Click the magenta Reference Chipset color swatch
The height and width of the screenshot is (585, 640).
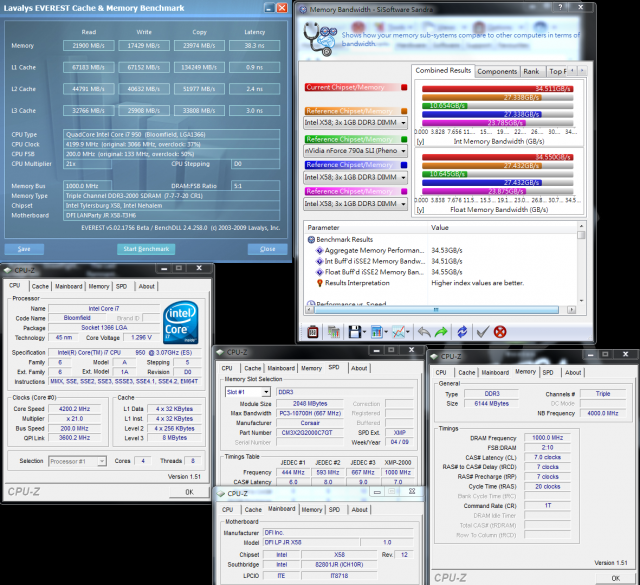(x=404, y=191)
